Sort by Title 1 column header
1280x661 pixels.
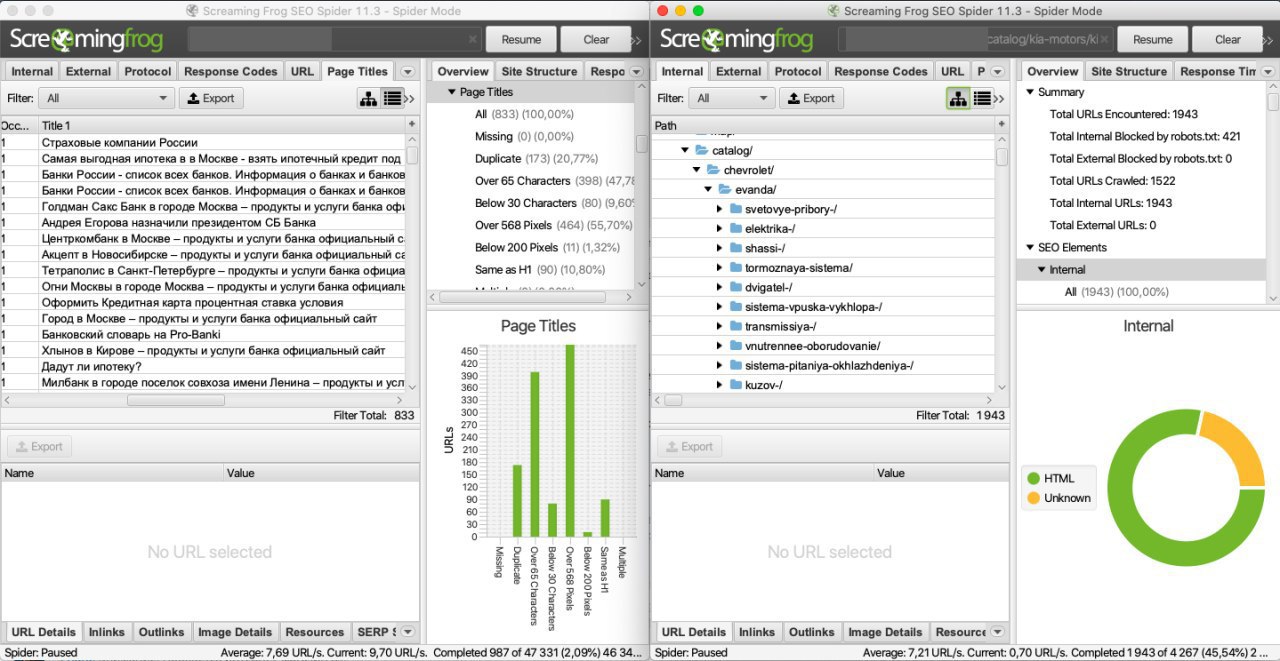pos(222,125)
